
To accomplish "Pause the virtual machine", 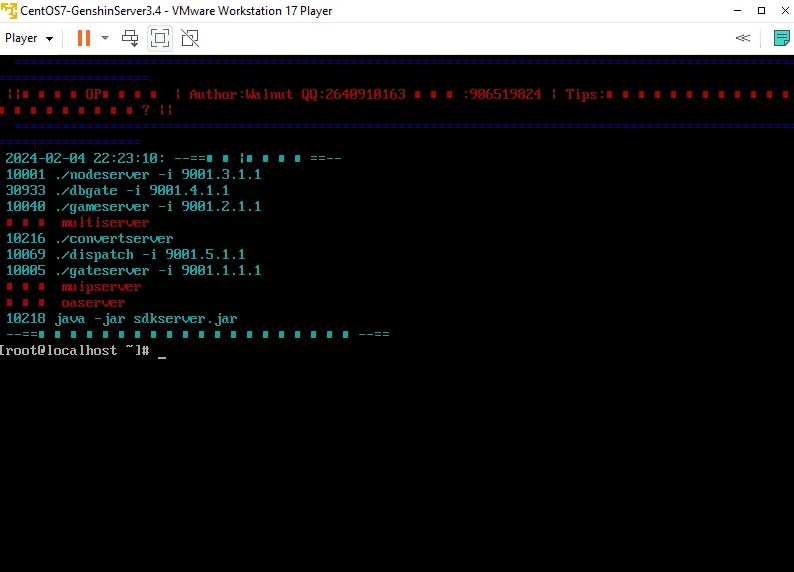I will click(84, 38).
